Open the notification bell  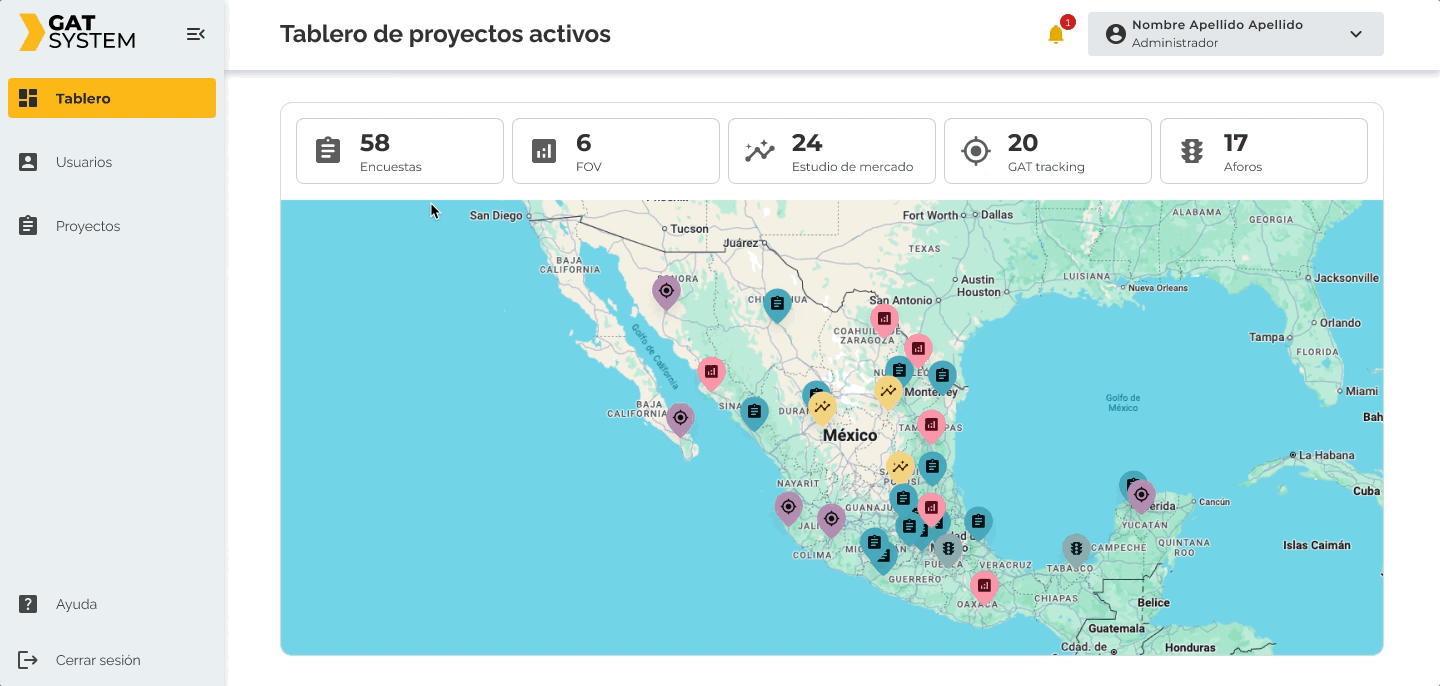click(1056, 35)
